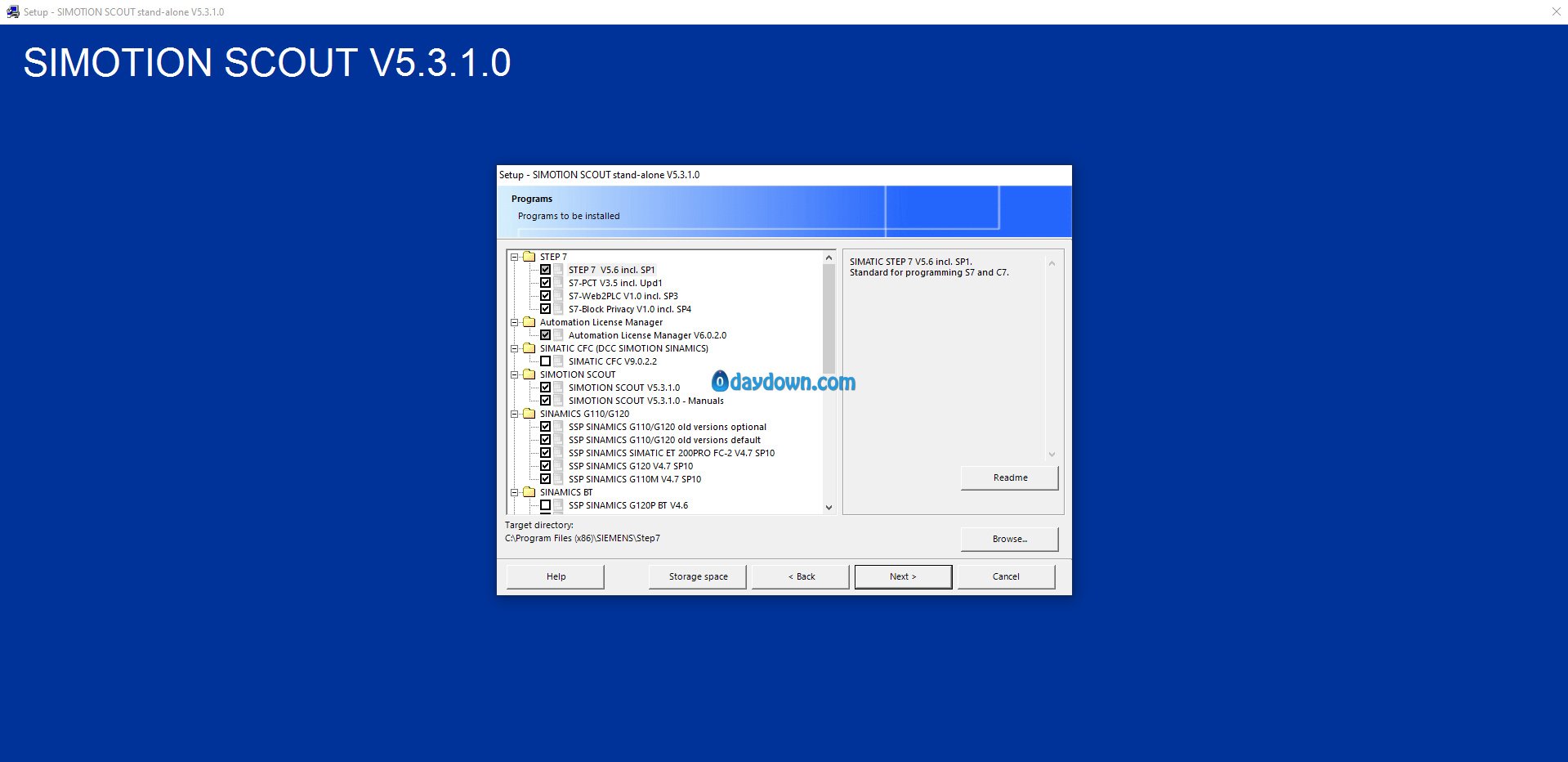
Task: Close the outer setup window
Action: click(1556, 11)
